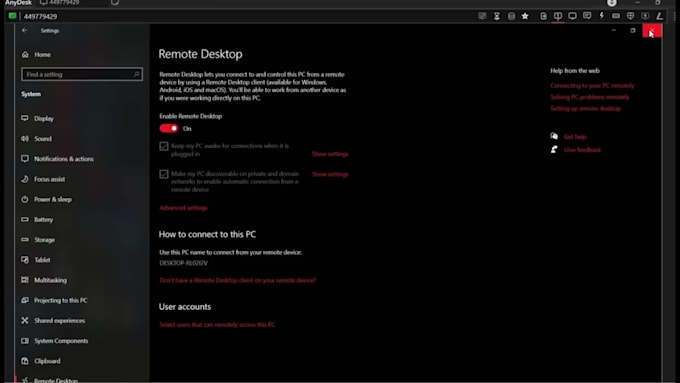Click the green connection status icon
The image size is (680, 383).
point(12,16)
